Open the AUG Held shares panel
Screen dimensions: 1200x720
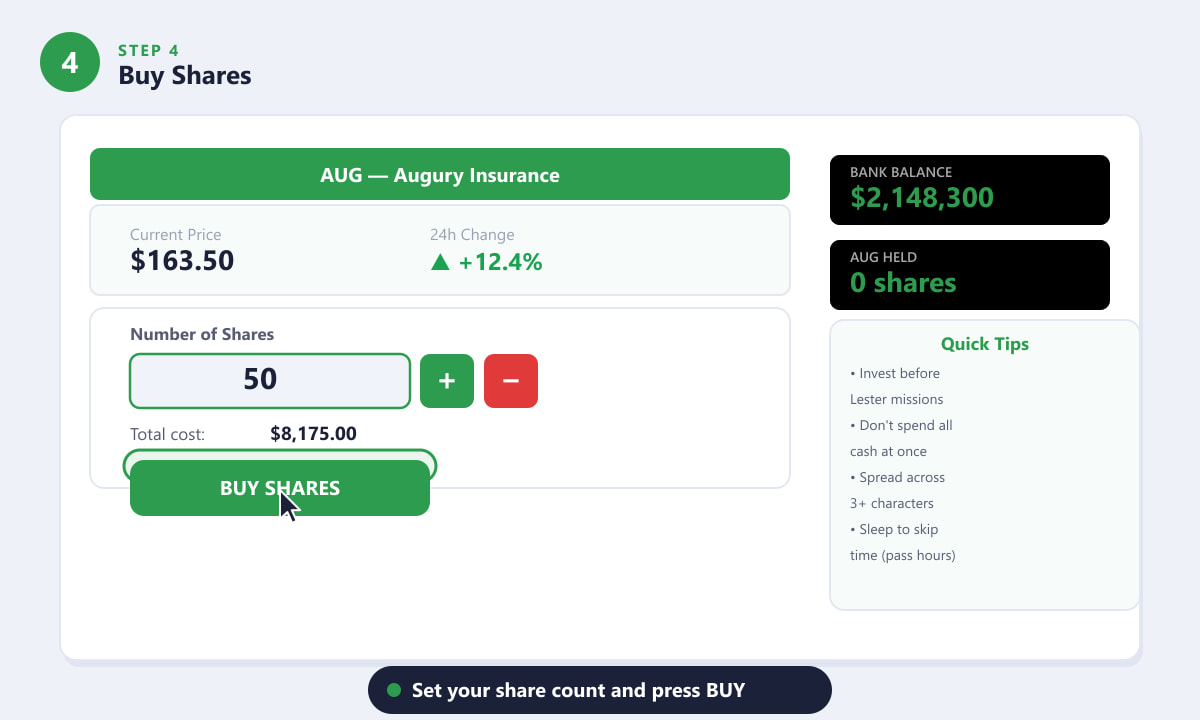tap(970, 275)
